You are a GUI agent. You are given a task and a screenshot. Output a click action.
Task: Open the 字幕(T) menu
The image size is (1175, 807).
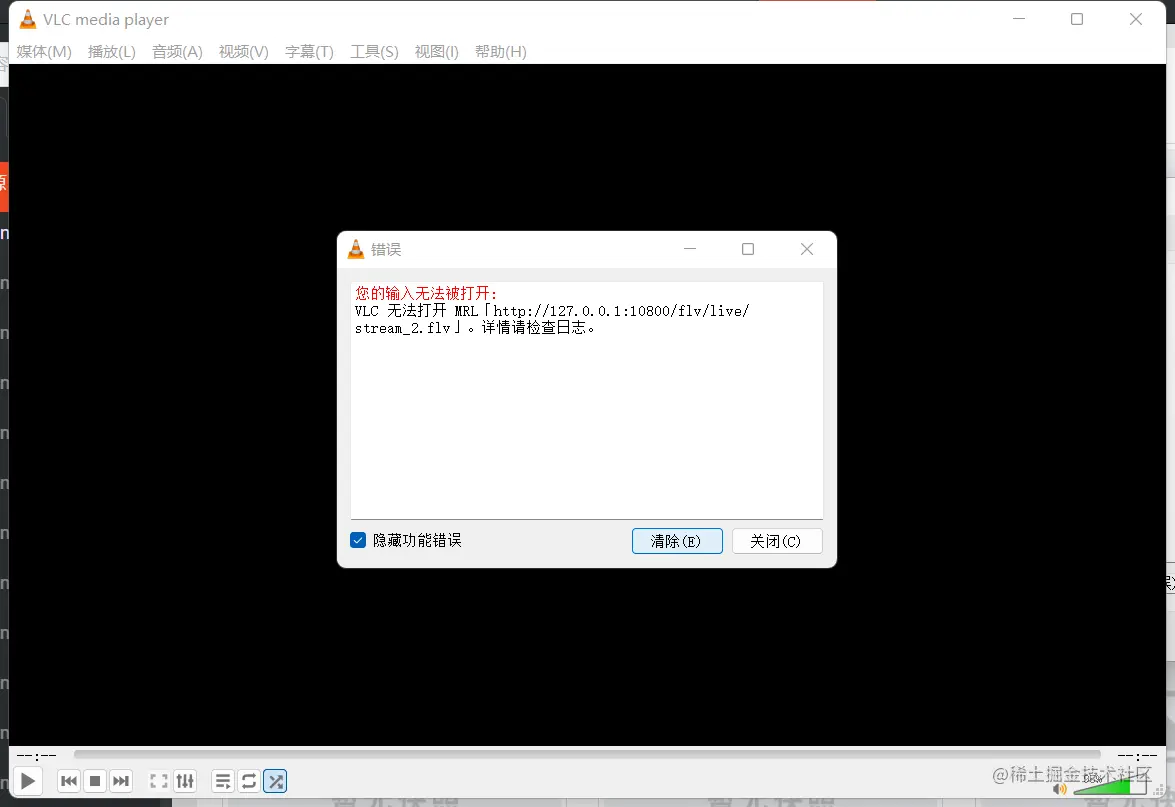click(x=309, y=52)
